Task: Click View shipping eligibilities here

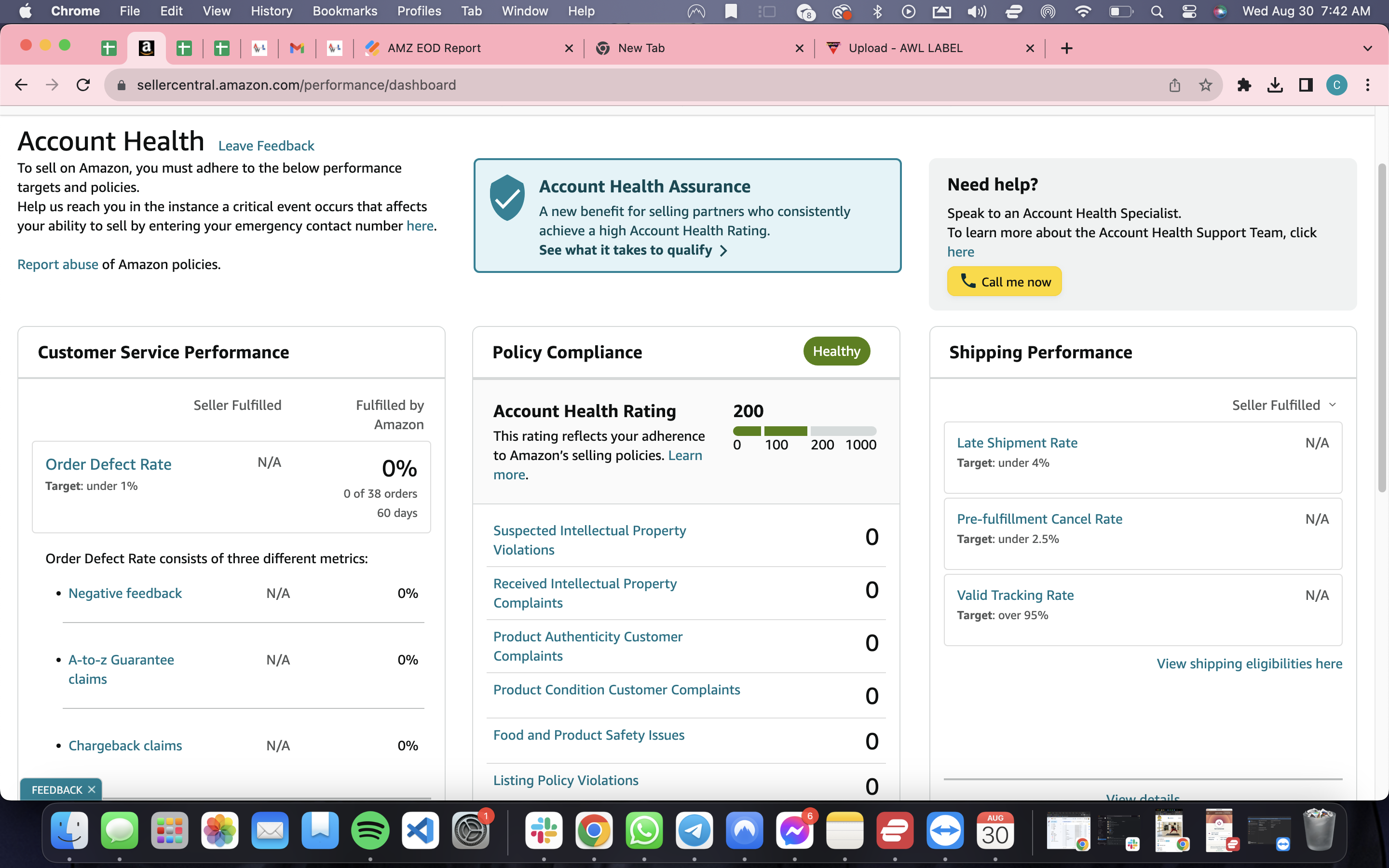Action: pyautogui.click(x=1250, y=664)
